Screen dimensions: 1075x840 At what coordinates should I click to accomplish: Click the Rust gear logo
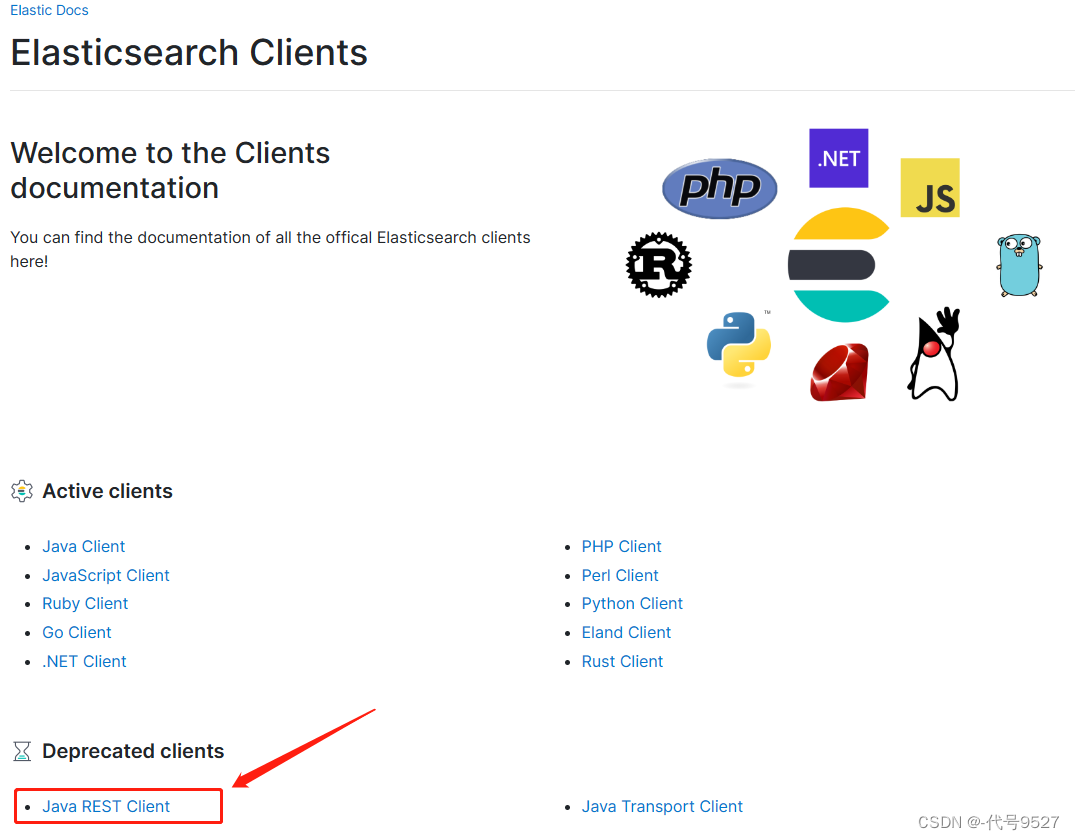(x=659, y=265)
